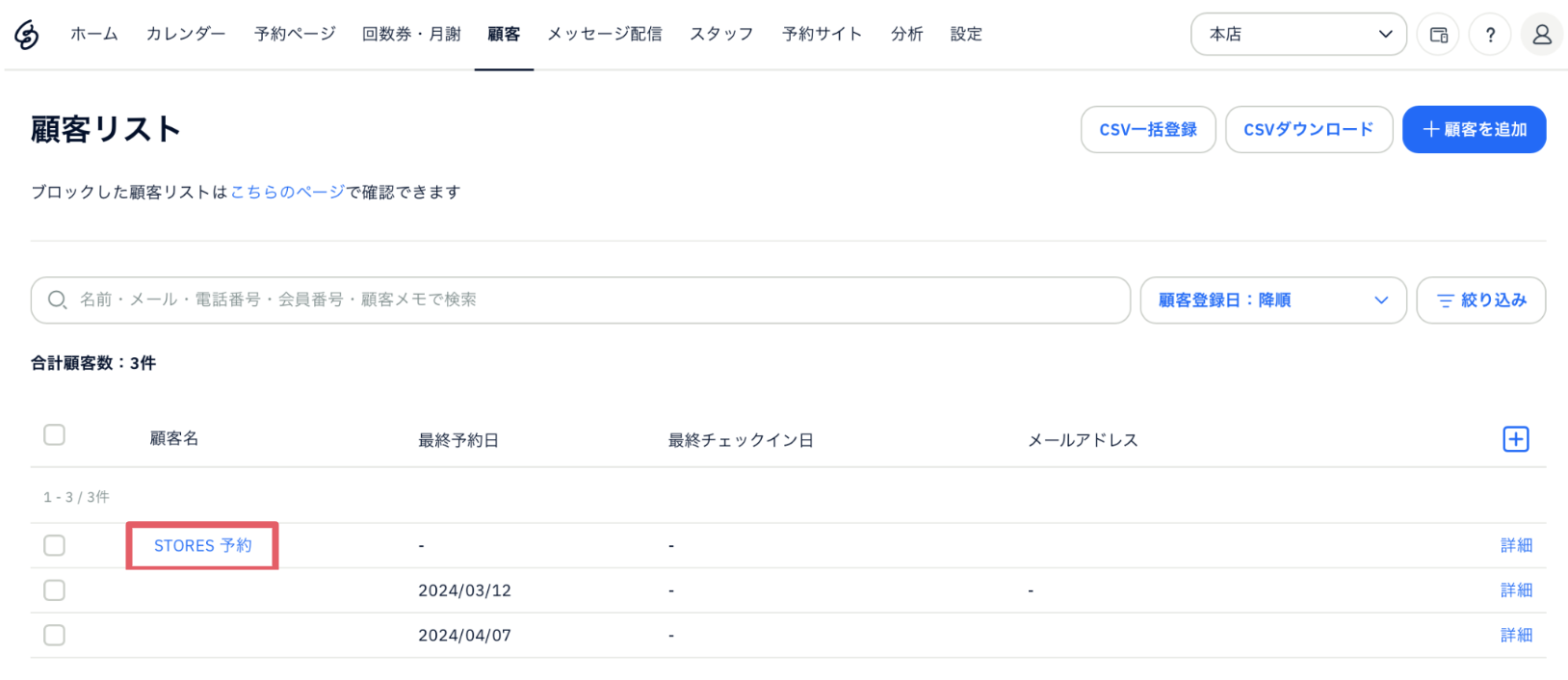The width and height of the screenshot is (1568, 680).
Task: Follow the こちらのページ link
Action: tap(287, 192)
